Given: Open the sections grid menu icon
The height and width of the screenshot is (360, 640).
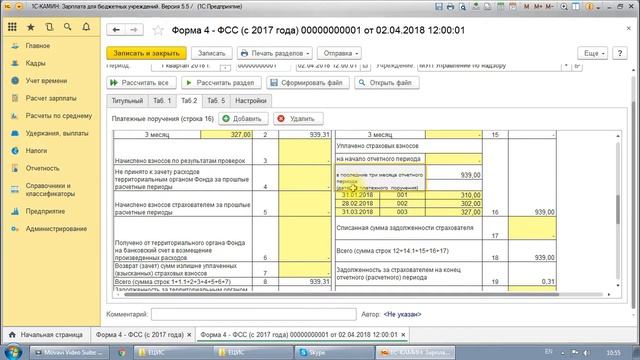Looking at the screenshot, I should click(x=12, y=27).
